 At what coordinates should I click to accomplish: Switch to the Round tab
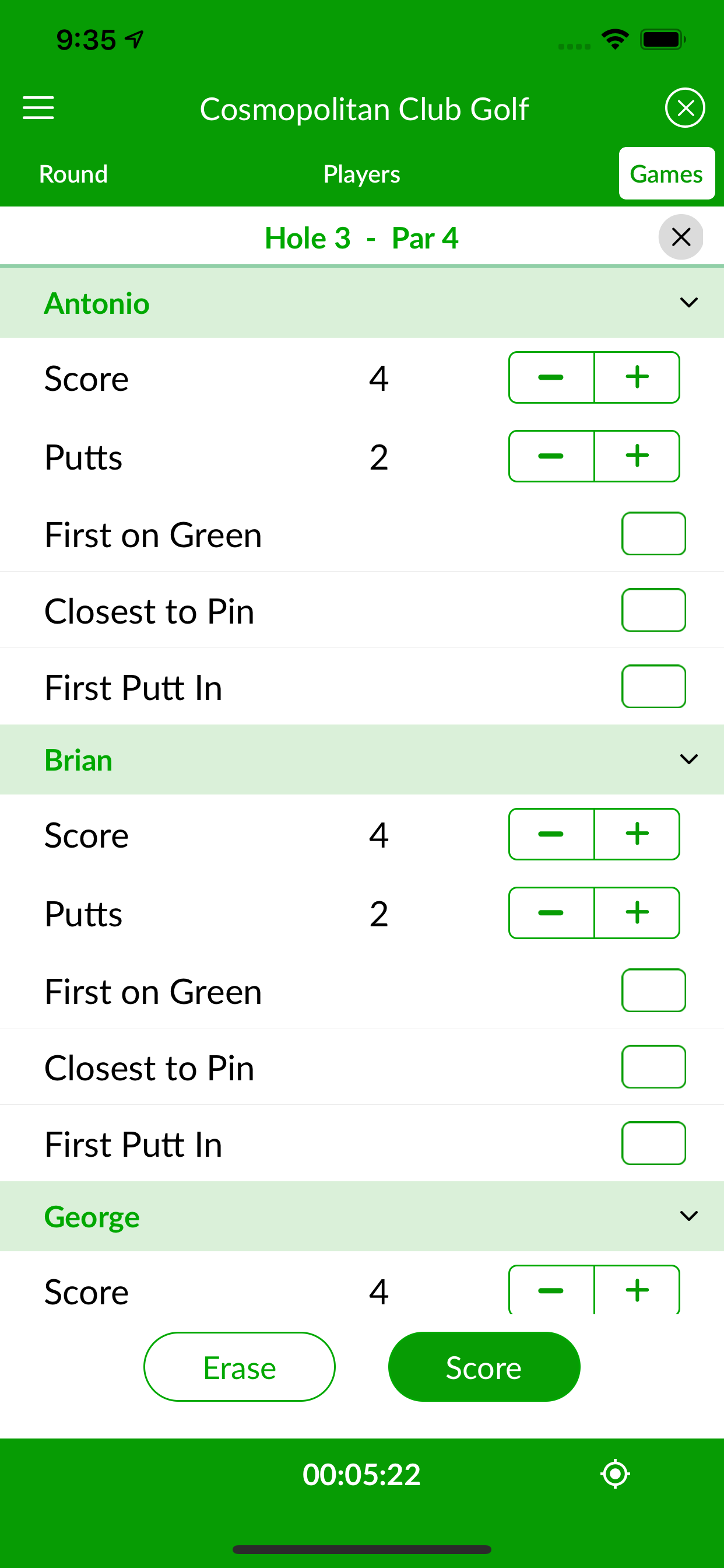pyautogui.click(x=73, y=174)
